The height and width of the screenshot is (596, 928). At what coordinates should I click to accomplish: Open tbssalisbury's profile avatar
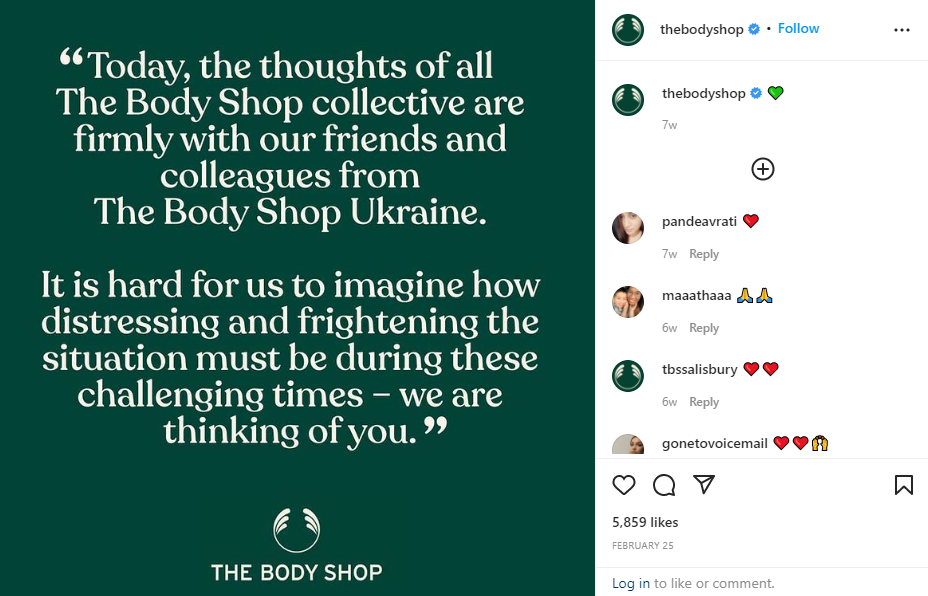pos(628,376)
